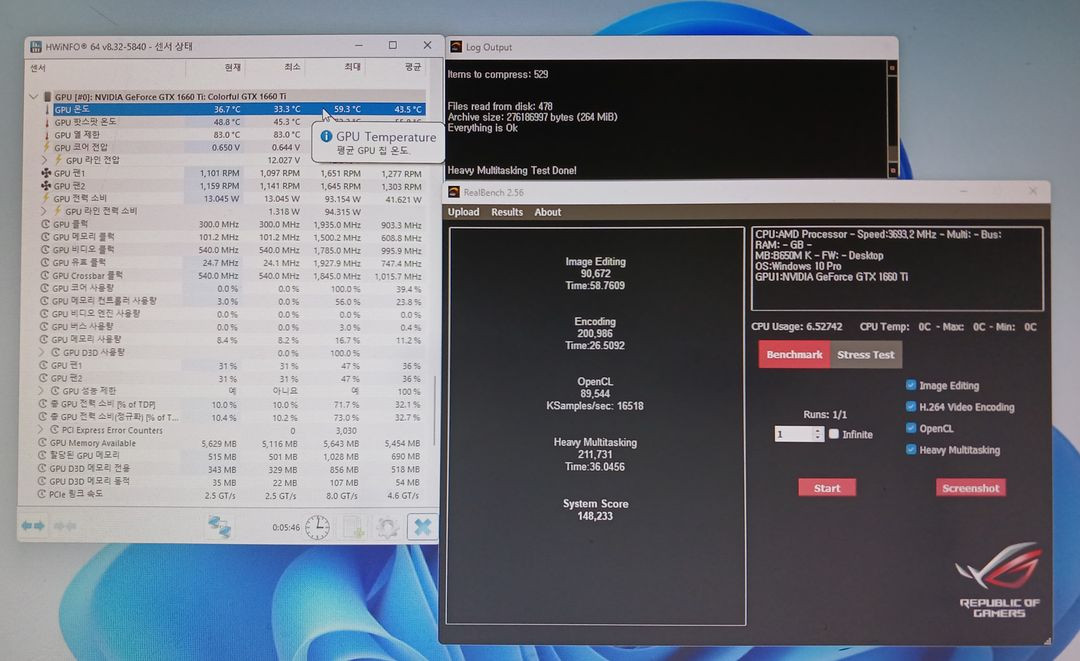
Task: Click the elapsed time 0:05:46 text
Action: point(286,527)
